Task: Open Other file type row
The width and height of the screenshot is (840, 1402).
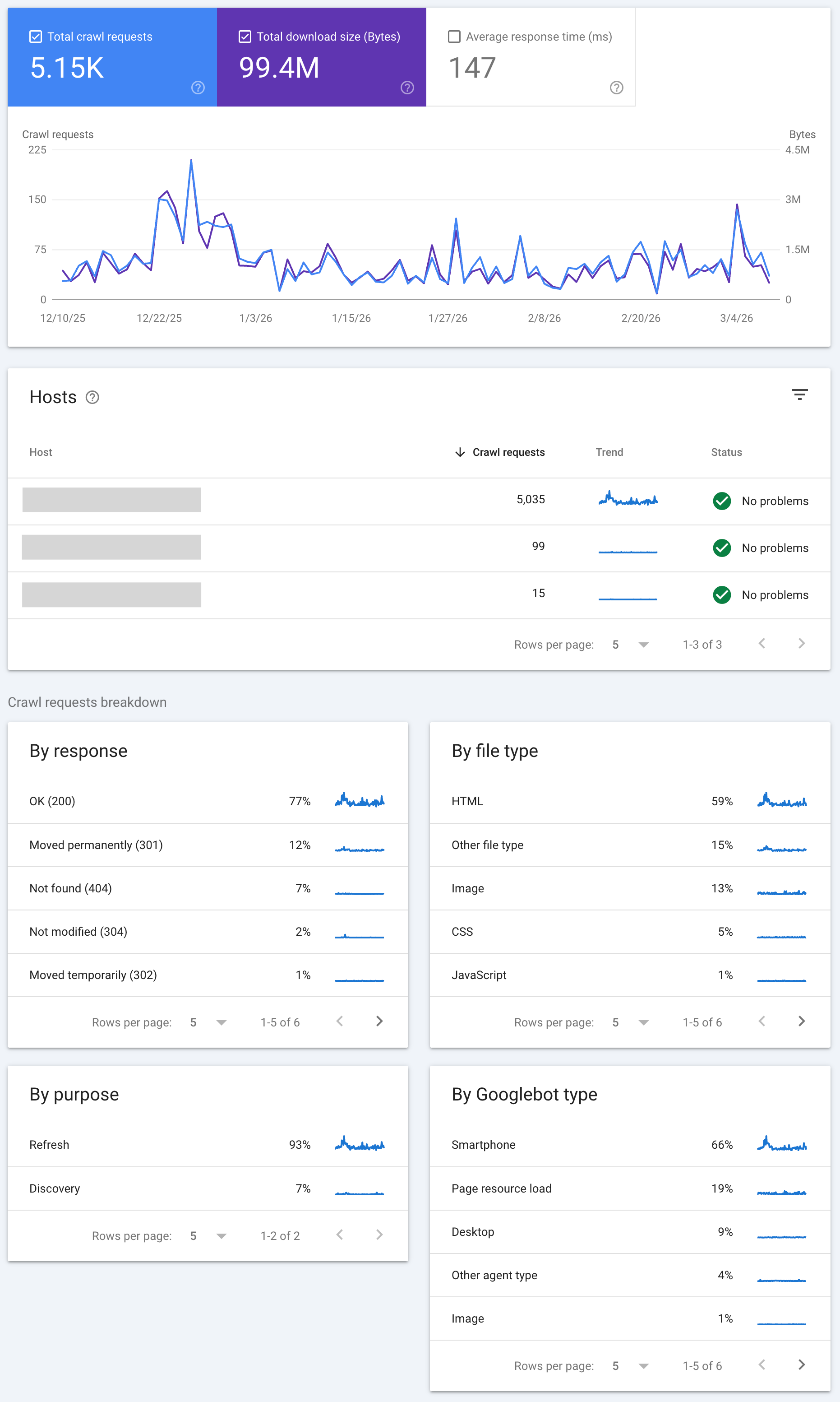Action: 630,845
